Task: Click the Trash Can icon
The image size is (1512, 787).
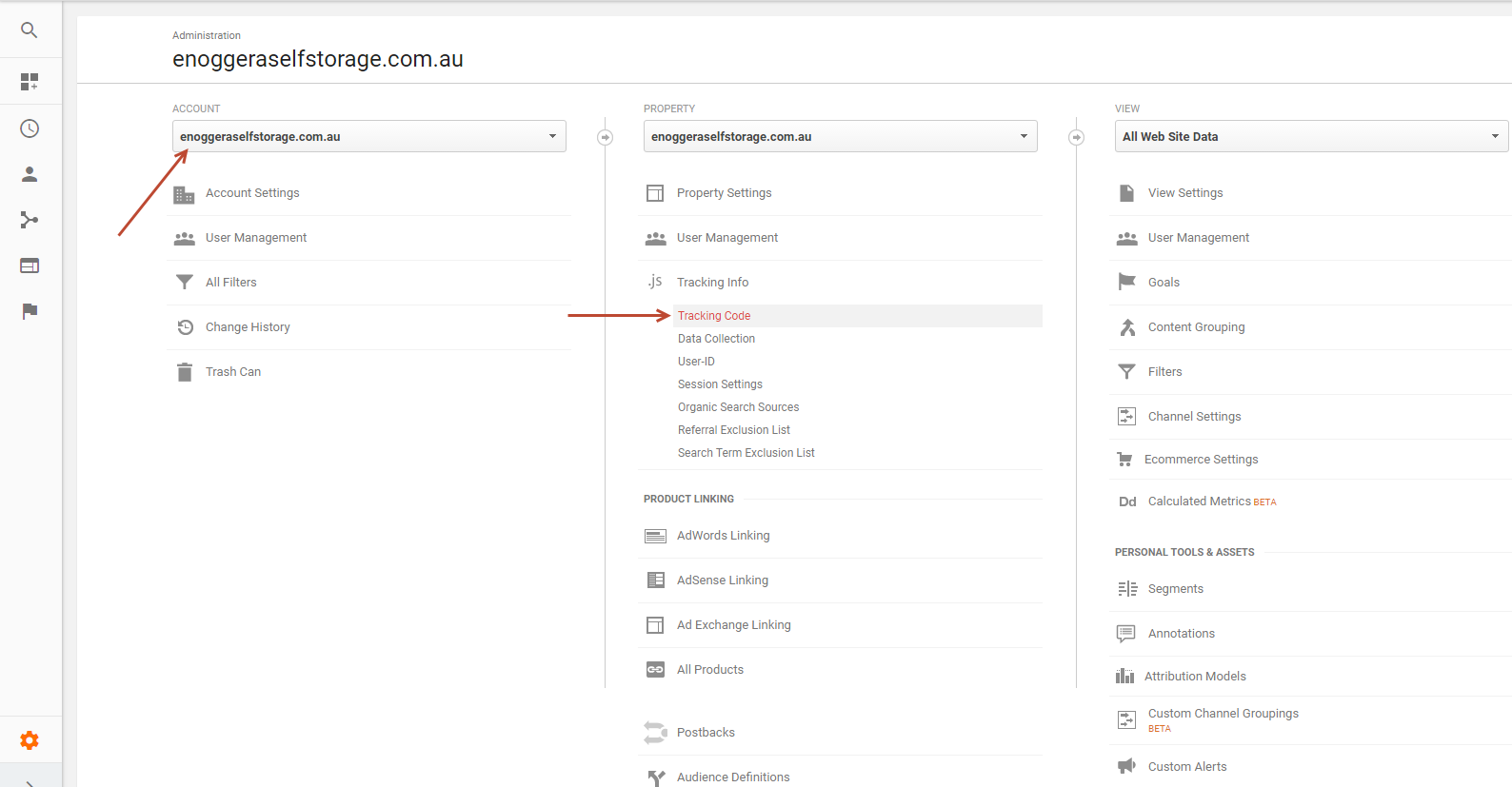Action: click(185, 372)
